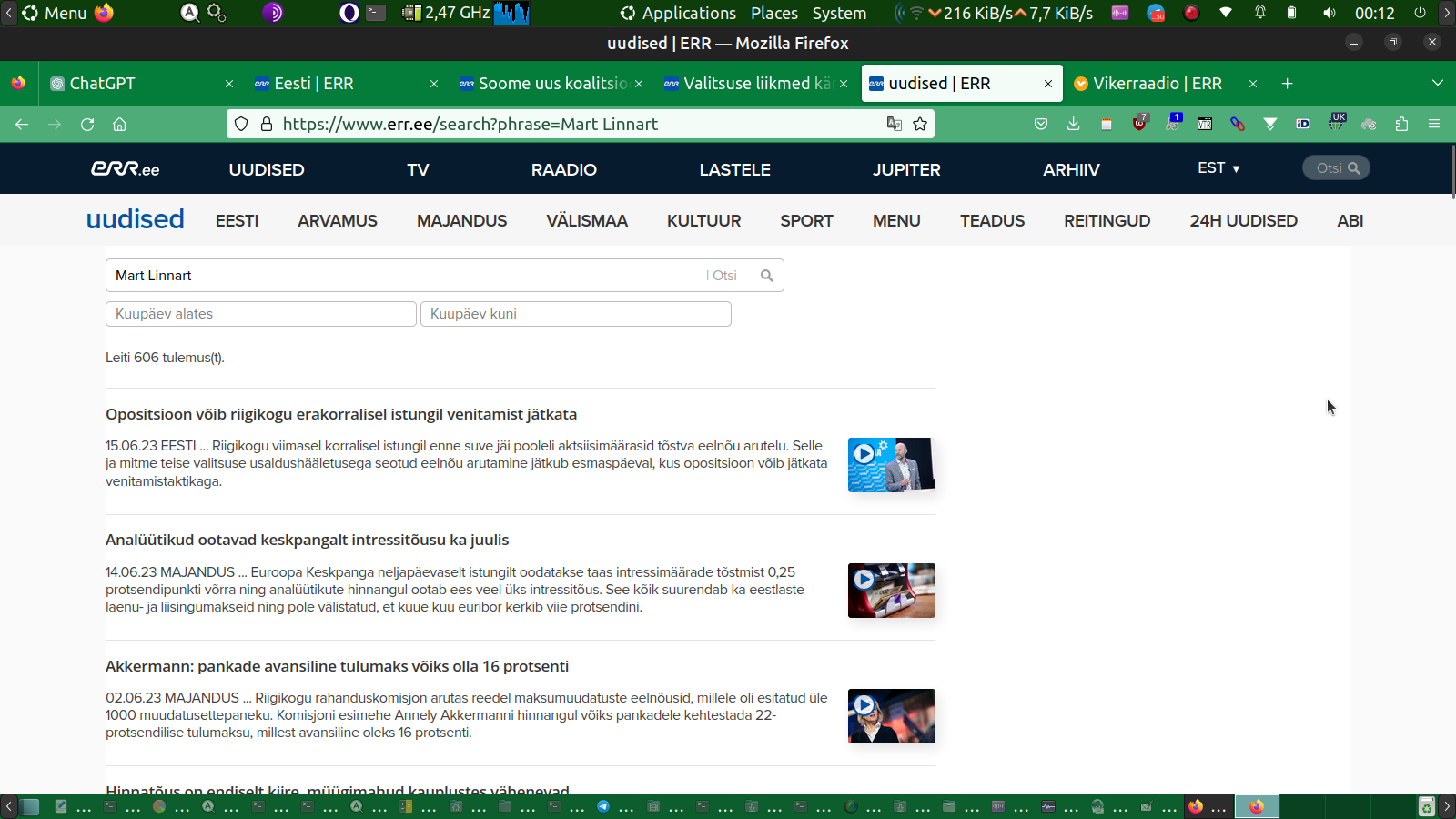The height and width of the screenshot is (819, 1456).
Task: Reload the page with the refresh icon
Action: 87,125
